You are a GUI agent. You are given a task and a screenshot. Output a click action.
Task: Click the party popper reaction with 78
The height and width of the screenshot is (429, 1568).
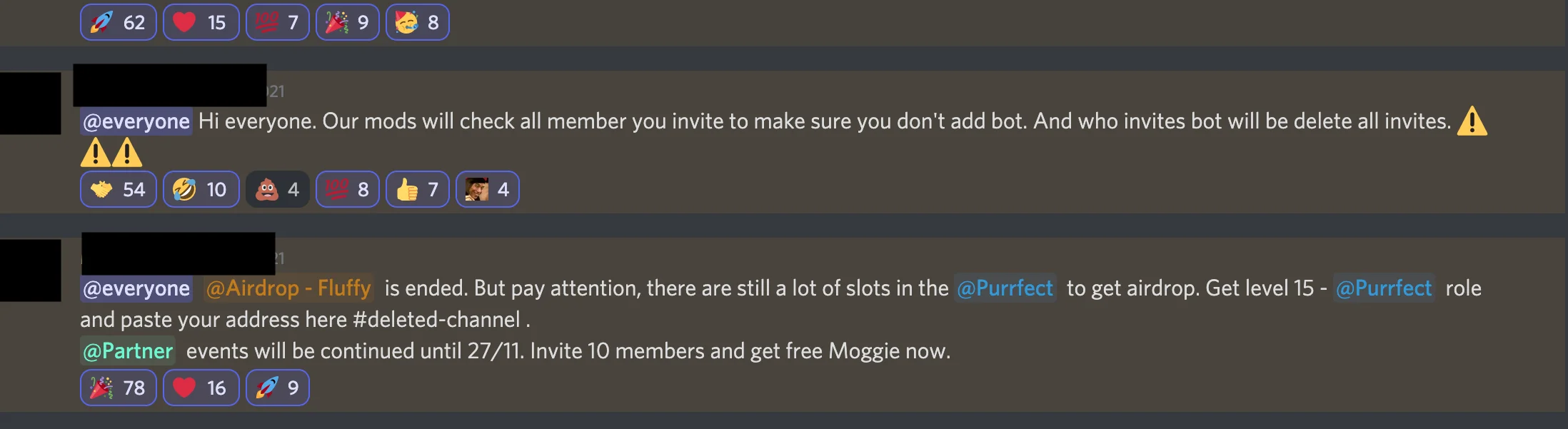118,388
